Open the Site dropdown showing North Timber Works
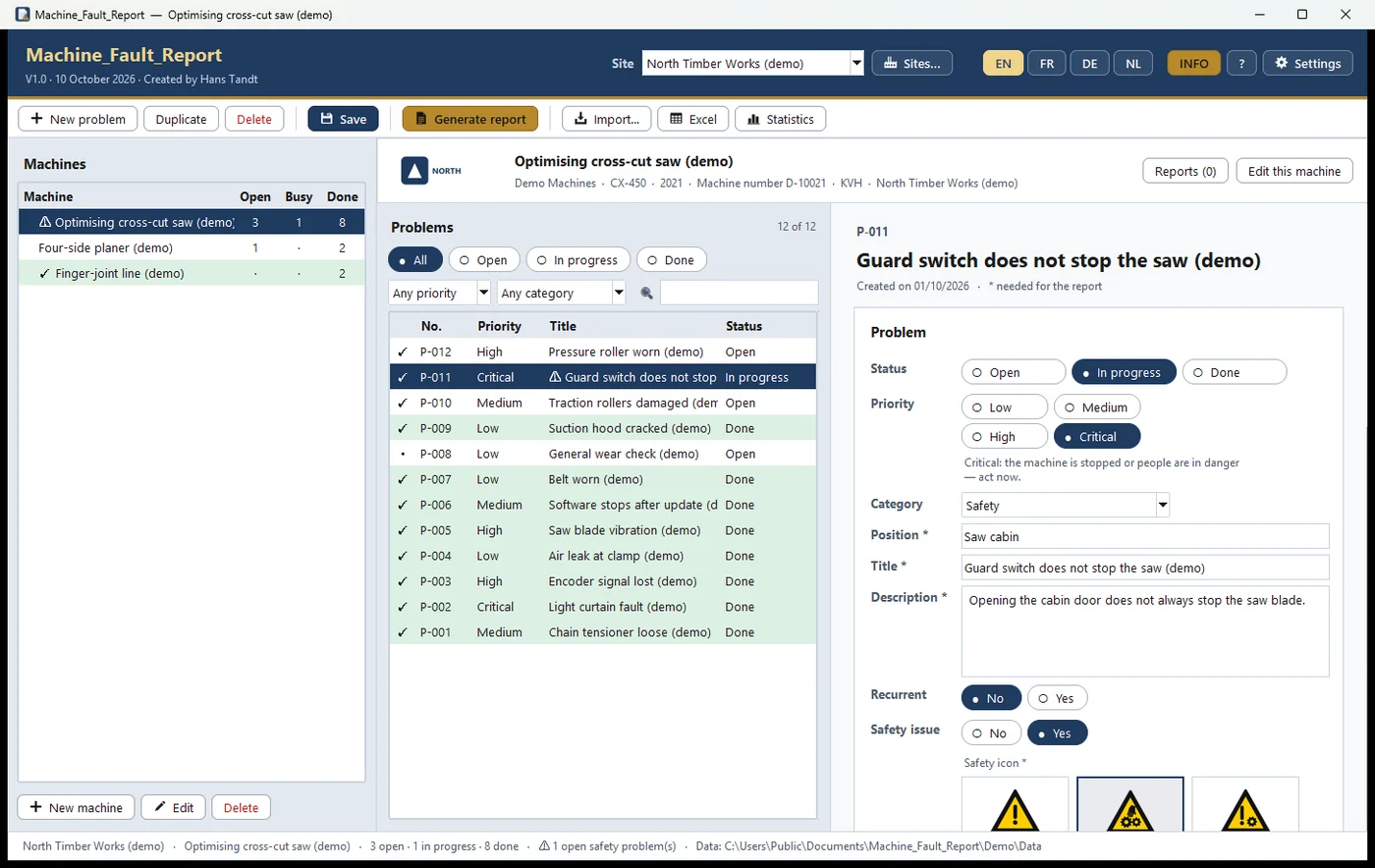 753,63
